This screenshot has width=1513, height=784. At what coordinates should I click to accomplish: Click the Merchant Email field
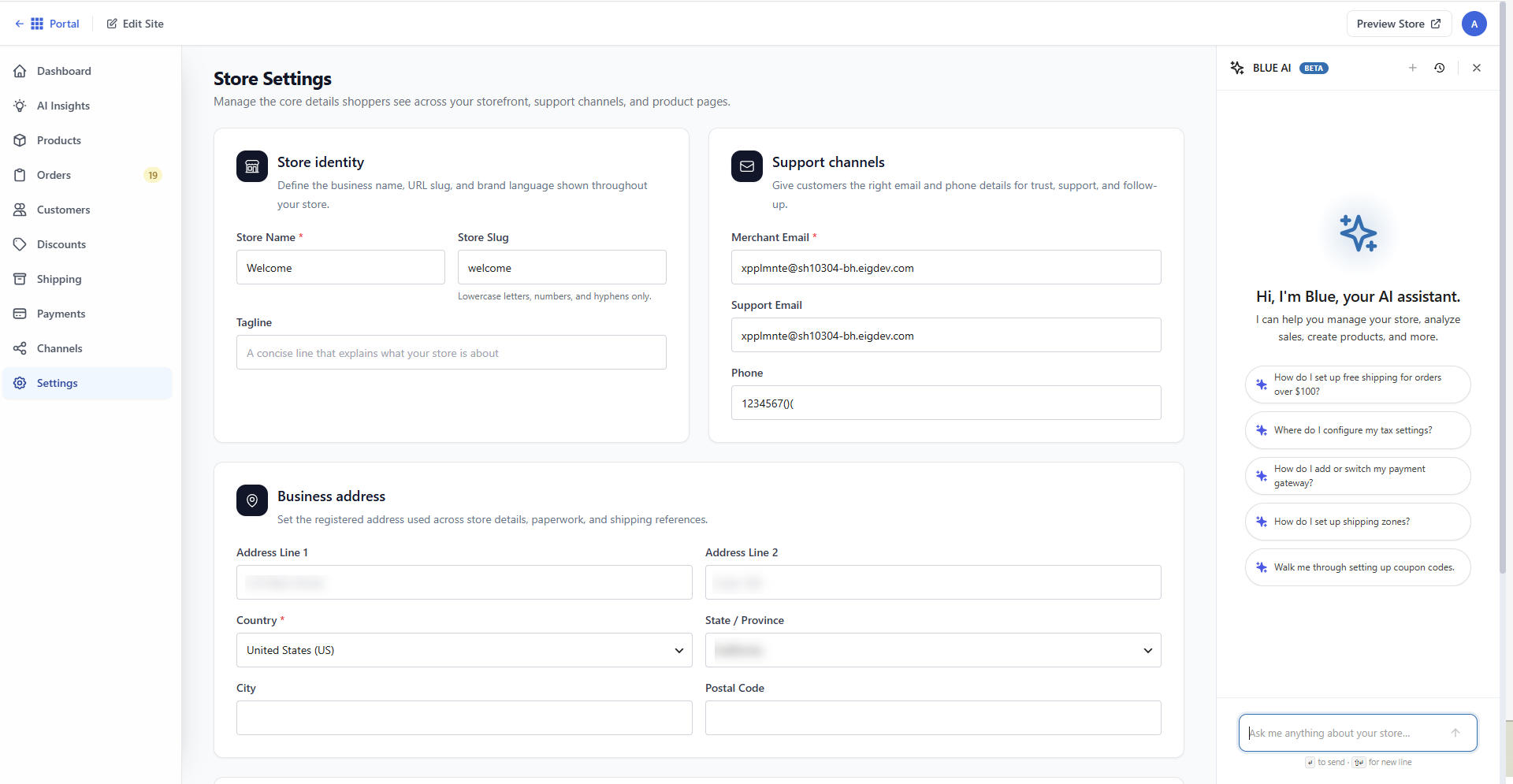coord(946,267)
